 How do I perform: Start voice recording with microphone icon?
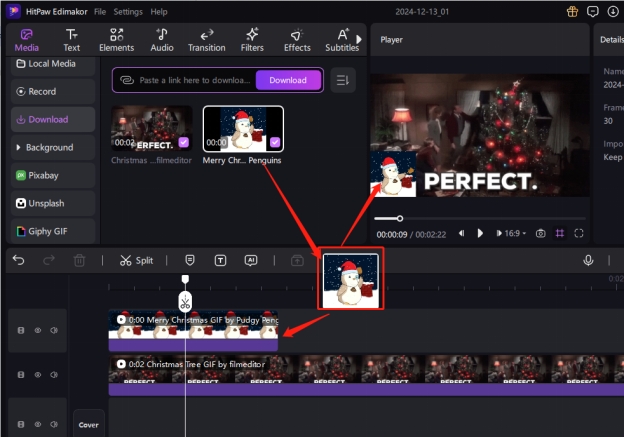tap(589, 260)
